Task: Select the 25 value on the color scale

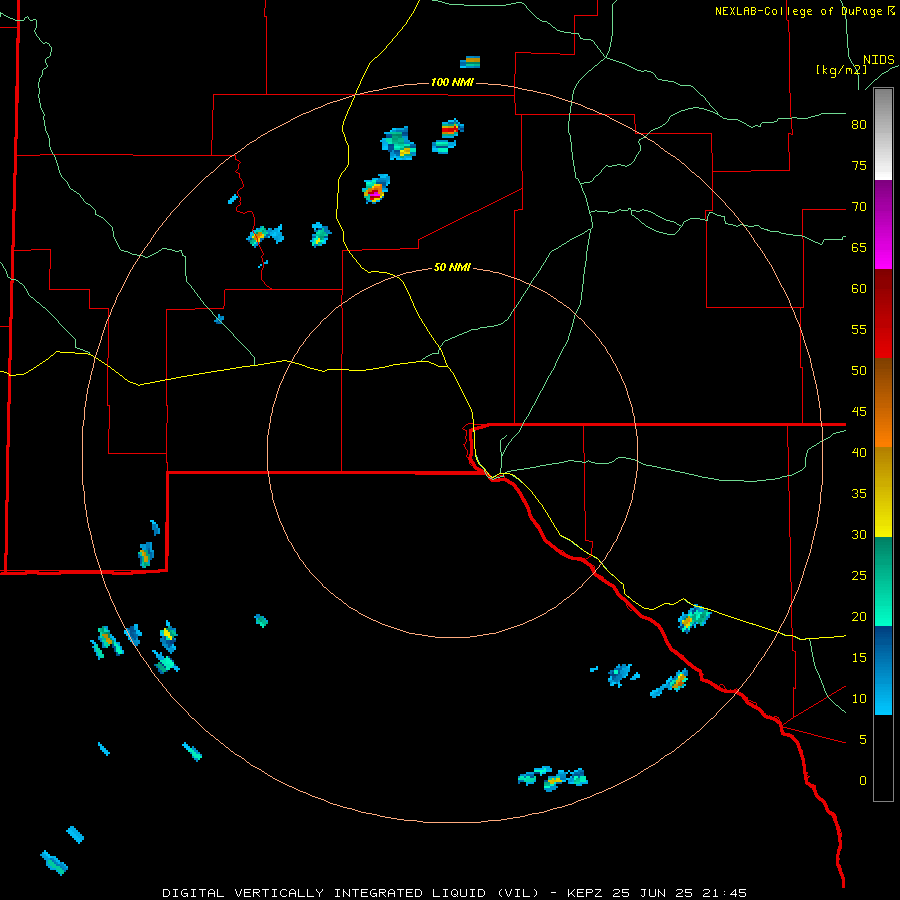Action: click(859, 576)
